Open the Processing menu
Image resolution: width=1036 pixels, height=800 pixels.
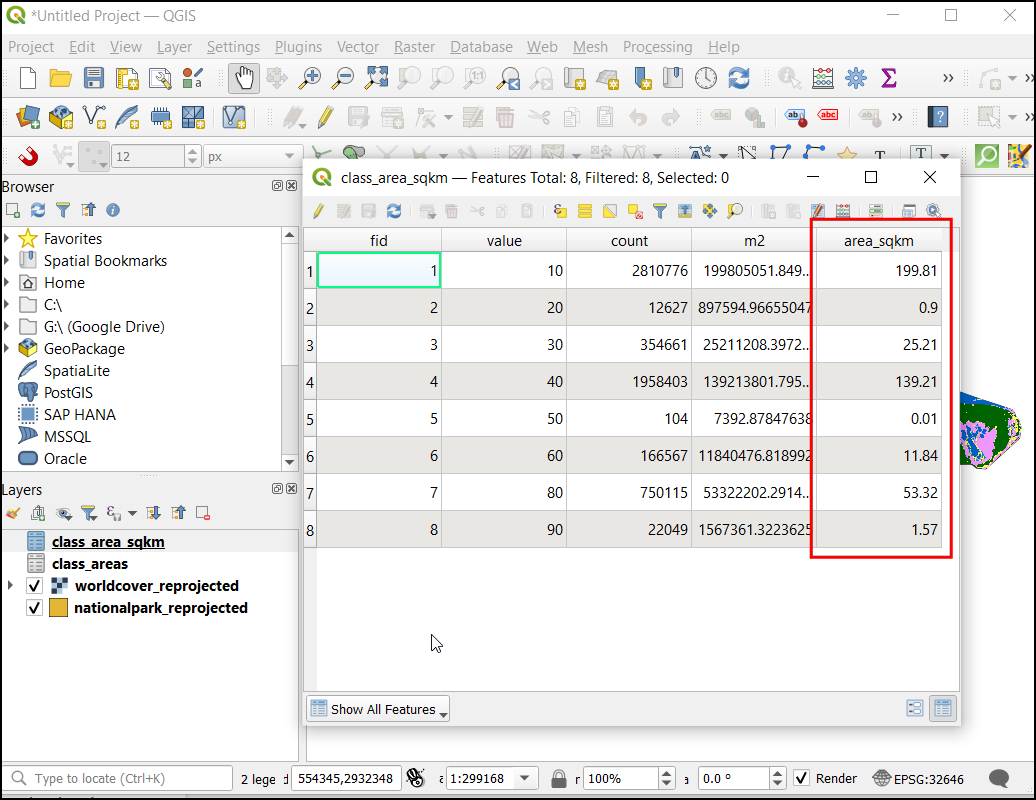coord(657,47)
